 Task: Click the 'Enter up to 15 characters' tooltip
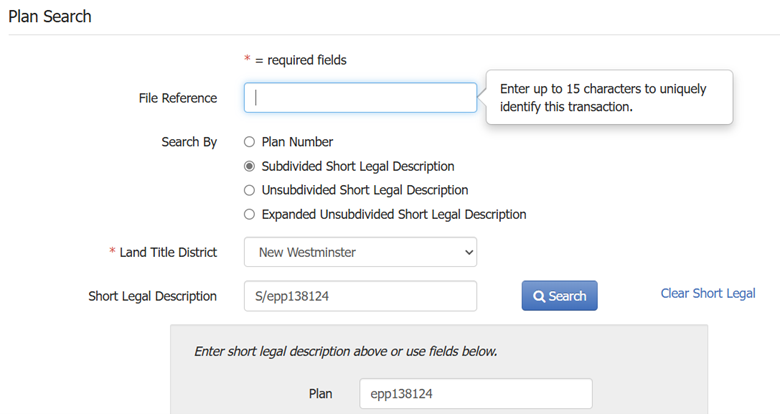(609, 97)
